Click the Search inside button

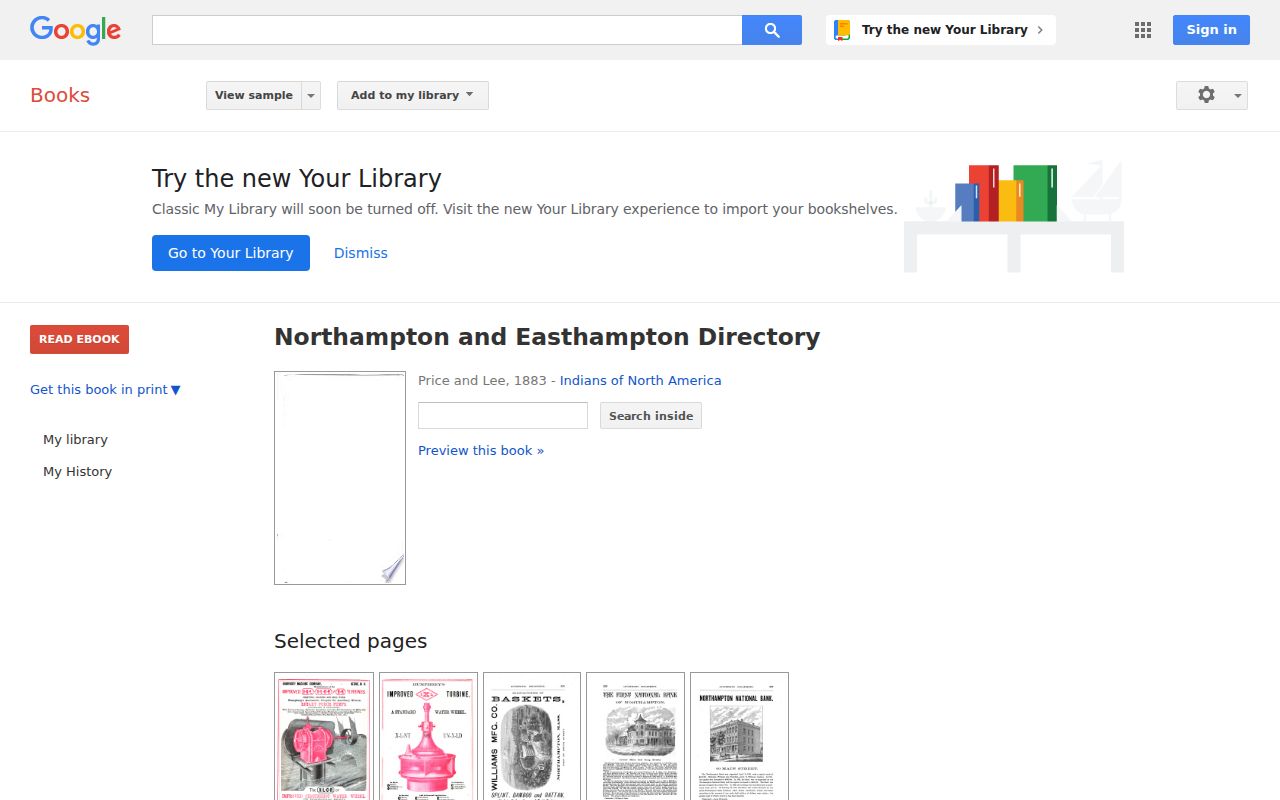(651, 416)
